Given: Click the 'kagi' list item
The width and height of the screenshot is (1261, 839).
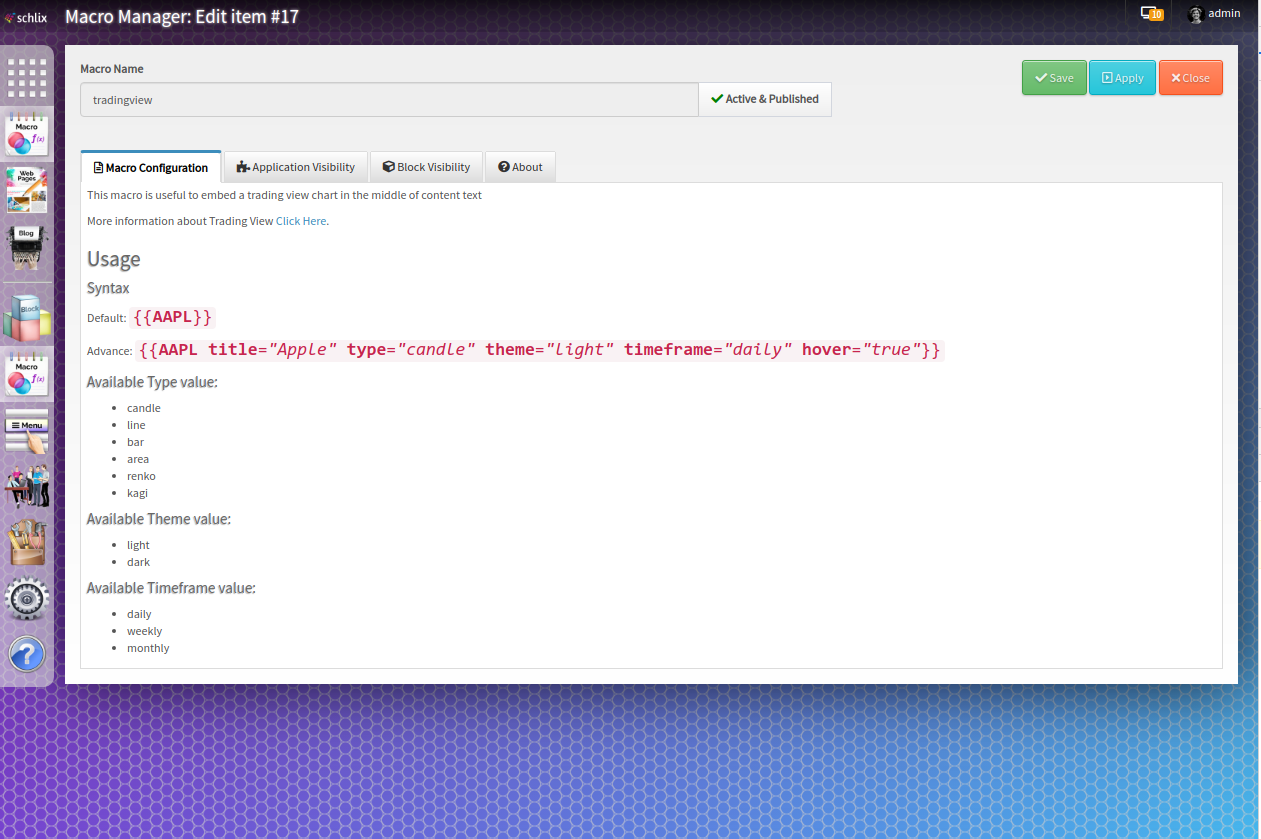Looking at the screenshot, I should [x=137, y=493].
